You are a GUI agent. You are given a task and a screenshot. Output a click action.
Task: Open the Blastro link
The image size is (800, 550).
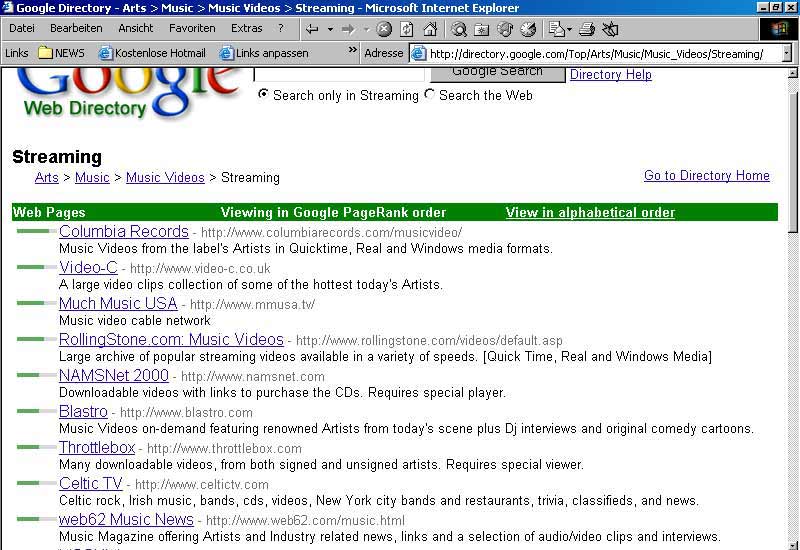[x=83, y=411]
